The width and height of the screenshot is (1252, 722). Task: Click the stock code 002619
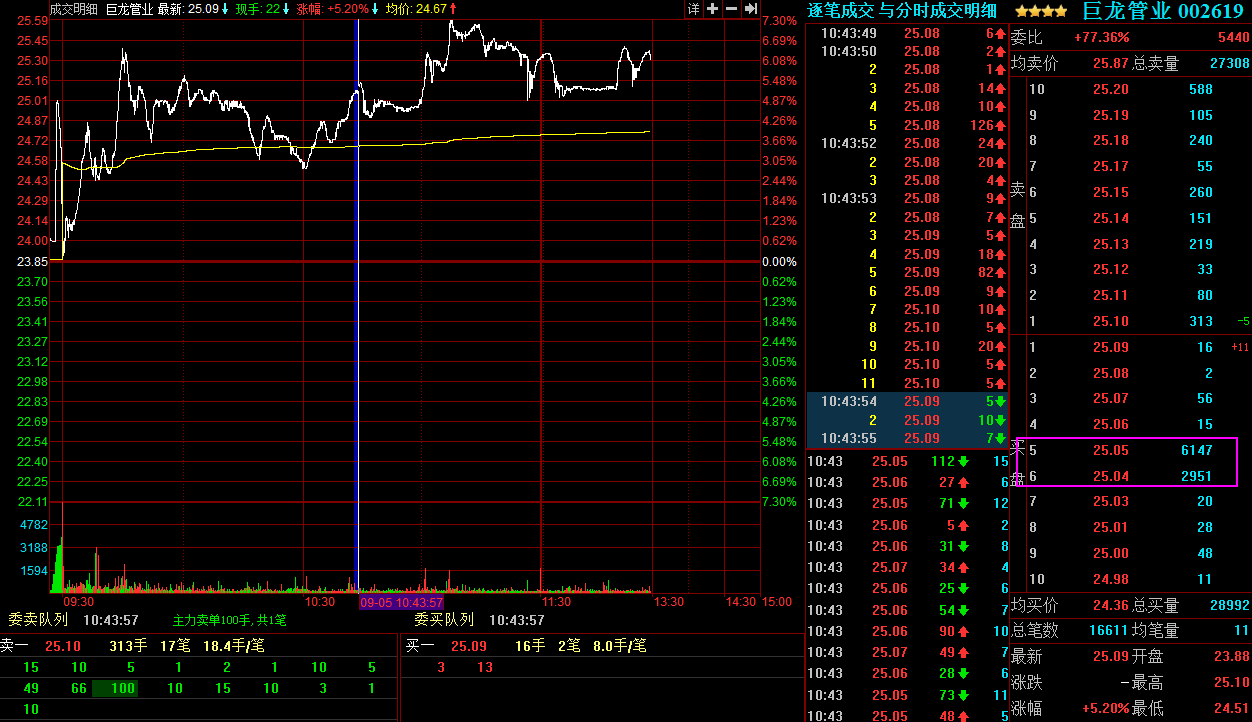[1212, 11]
